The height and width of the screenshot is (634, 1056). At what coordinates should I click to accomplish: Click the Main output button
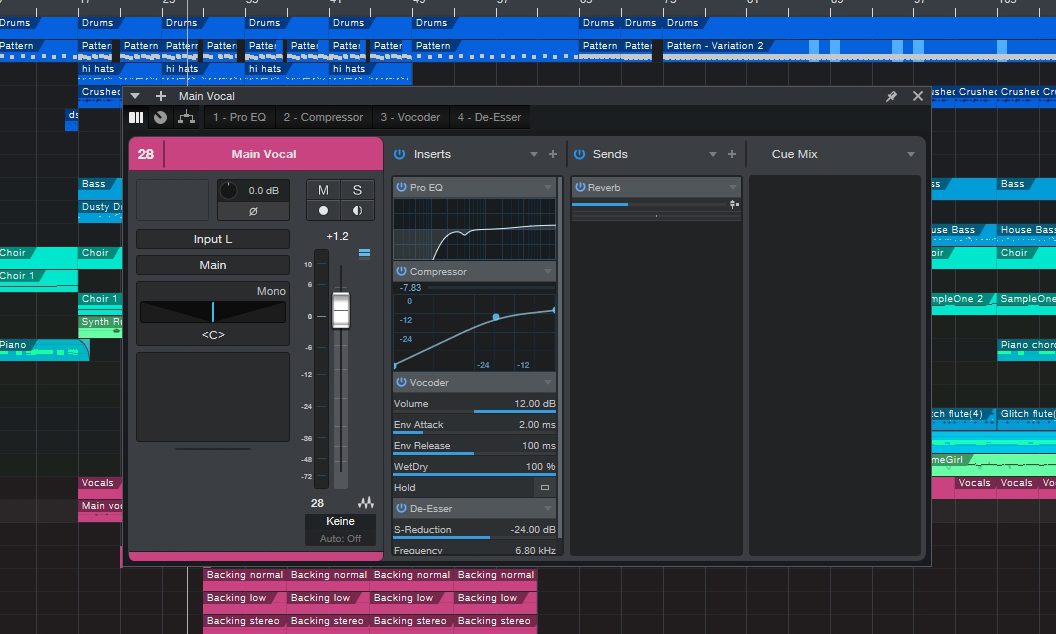[x=212, y=264]
